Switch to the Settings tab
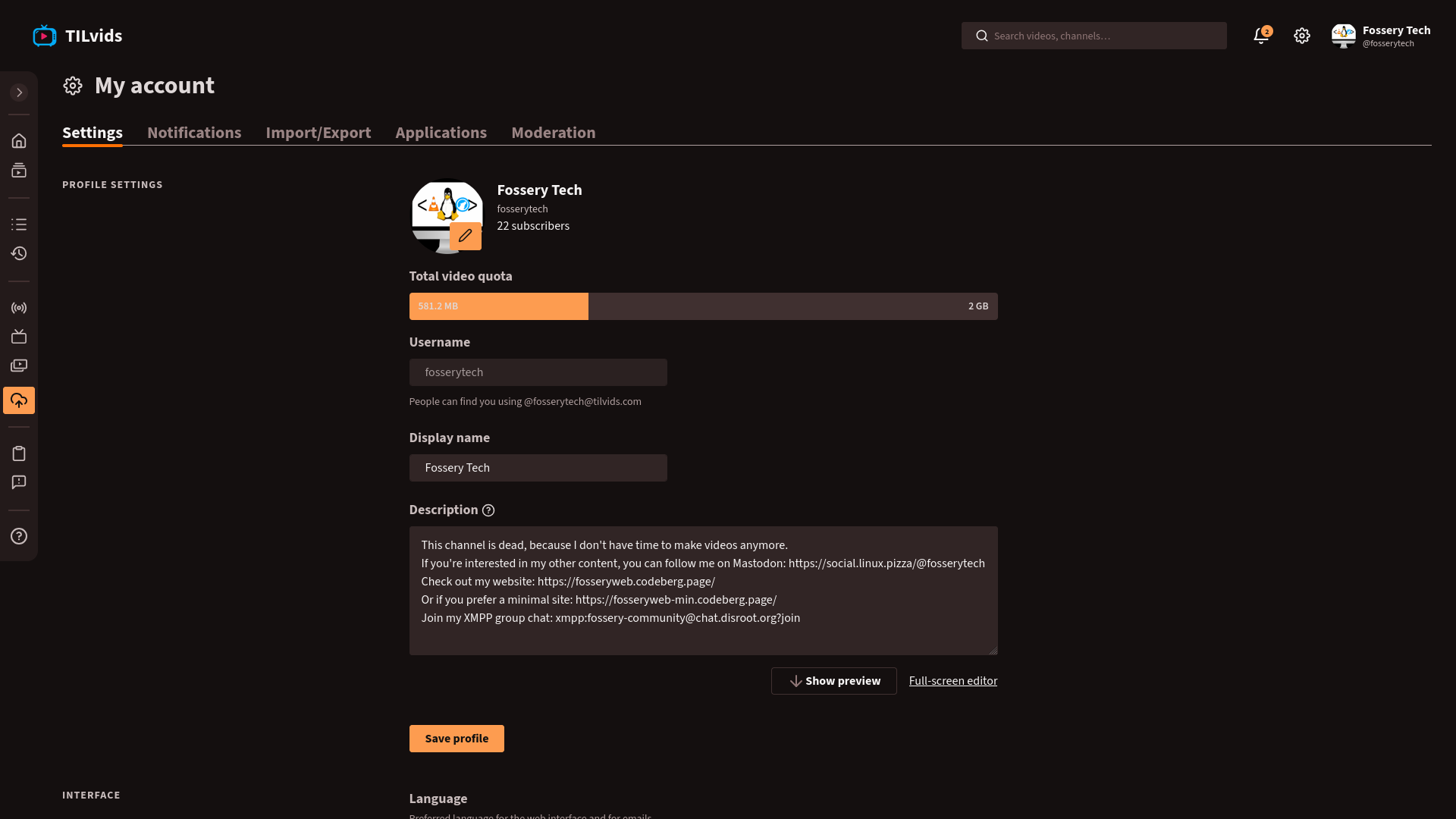The image size is (1456, 819). pyautogui.click(x=93, y=133)
